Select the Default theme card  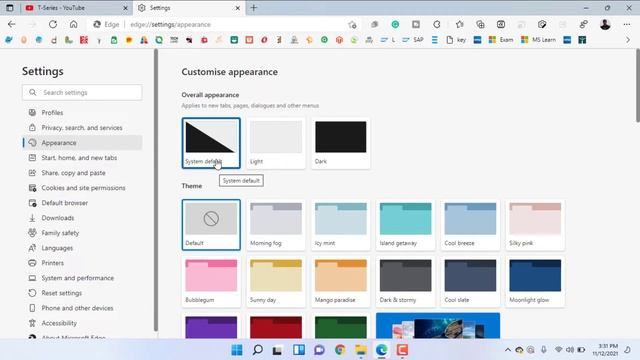coord(211,224)
